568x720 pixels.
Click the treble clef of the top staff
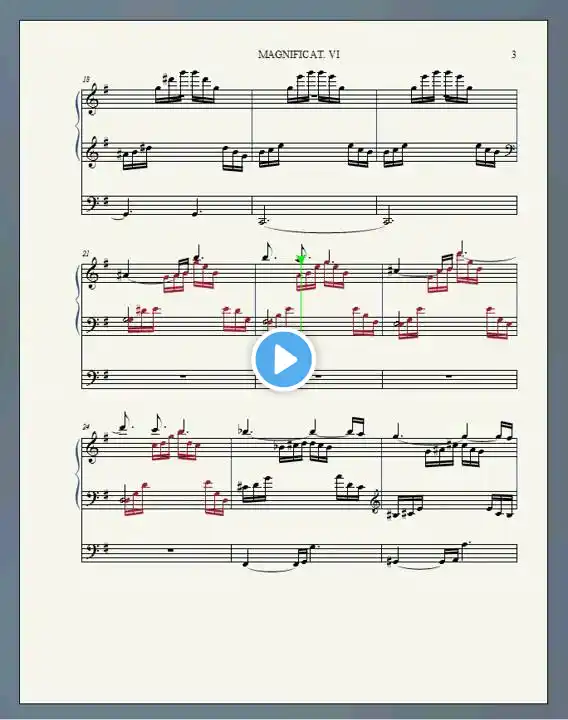click(x=92, y=100)
